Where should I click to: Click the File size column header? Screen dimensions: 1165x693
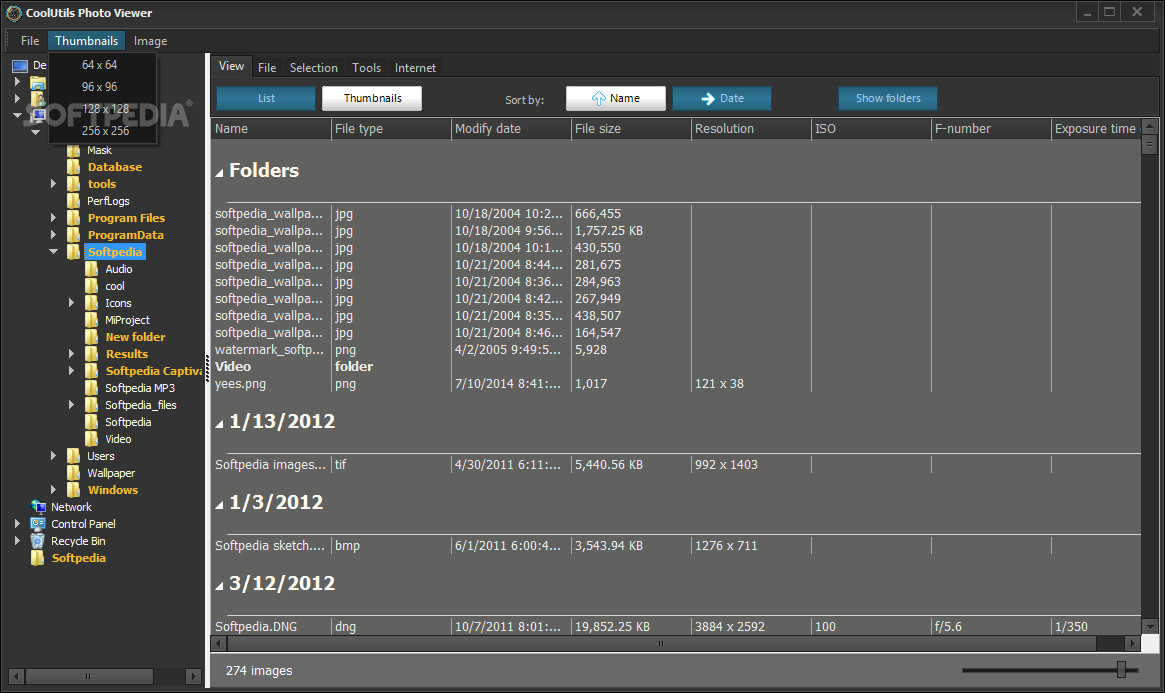(632, 128)
